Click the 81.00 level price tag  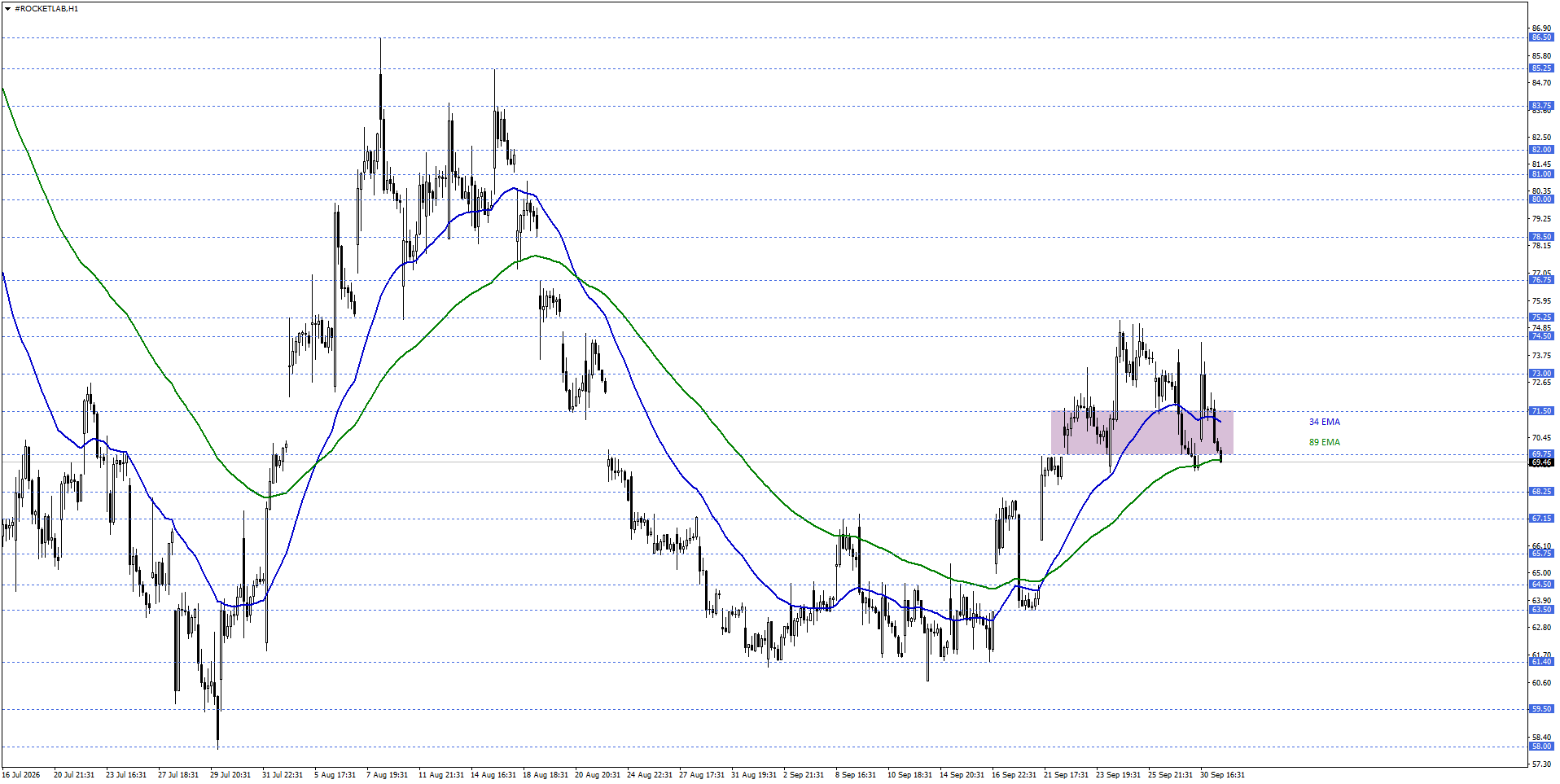point(1541,174)
